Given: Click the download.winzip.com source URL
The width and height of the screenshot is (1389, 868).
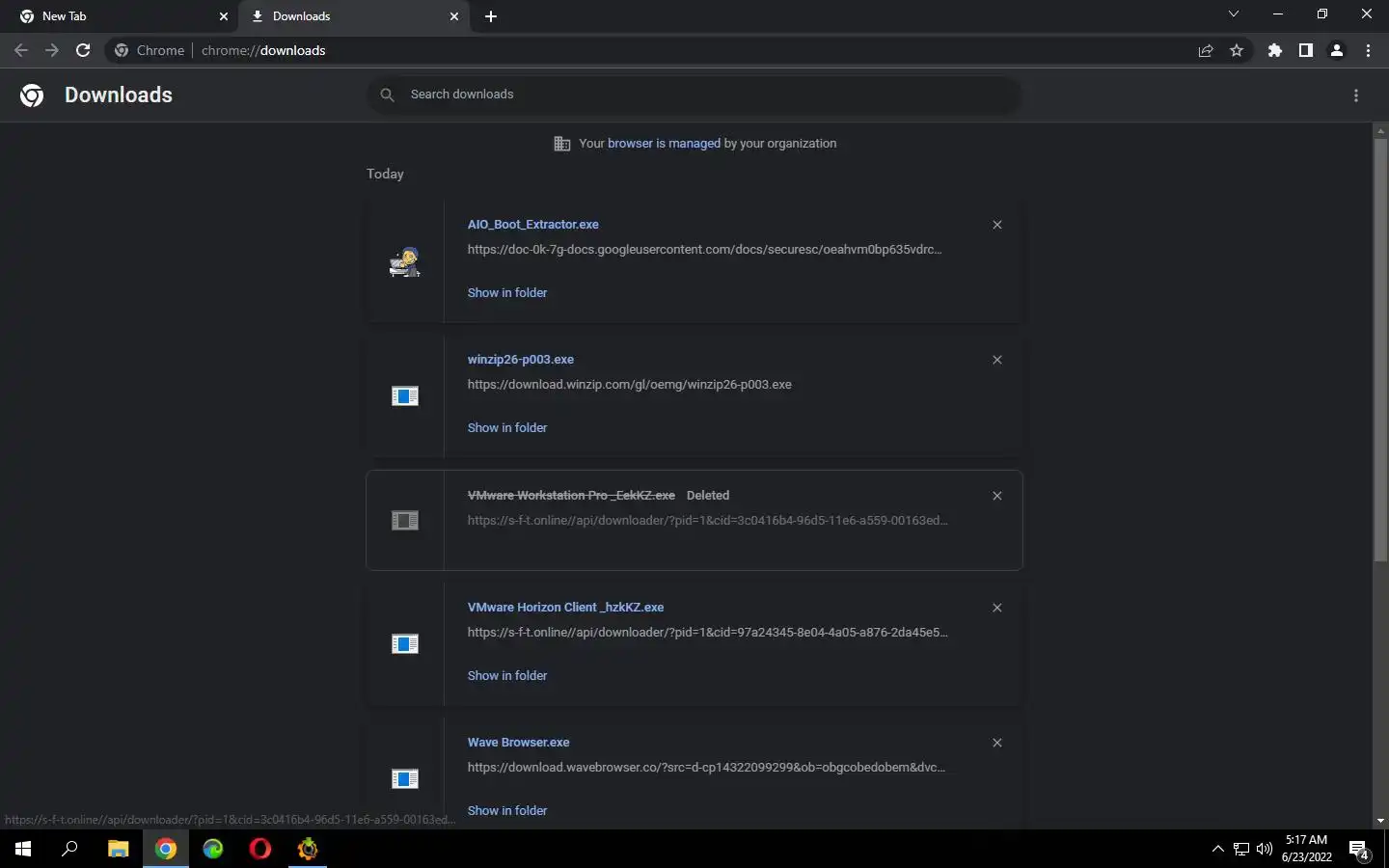Looking at the screenshot, I should pos(630,385).
